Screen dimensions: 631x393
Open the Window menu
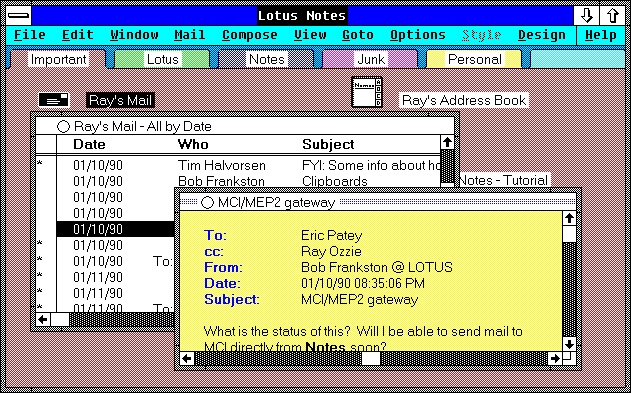coord(134,35)
